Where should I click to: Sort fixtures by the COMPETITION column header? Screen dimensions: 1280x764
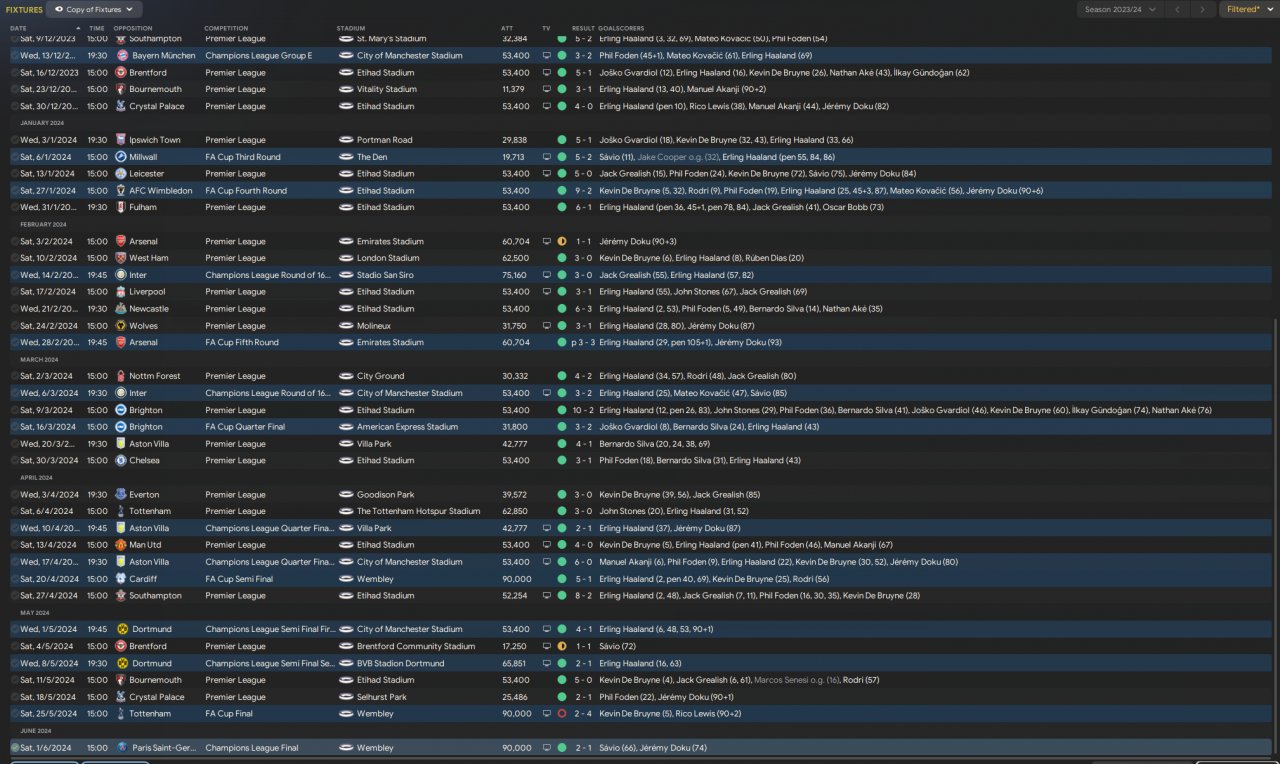(x=226, y=28)
